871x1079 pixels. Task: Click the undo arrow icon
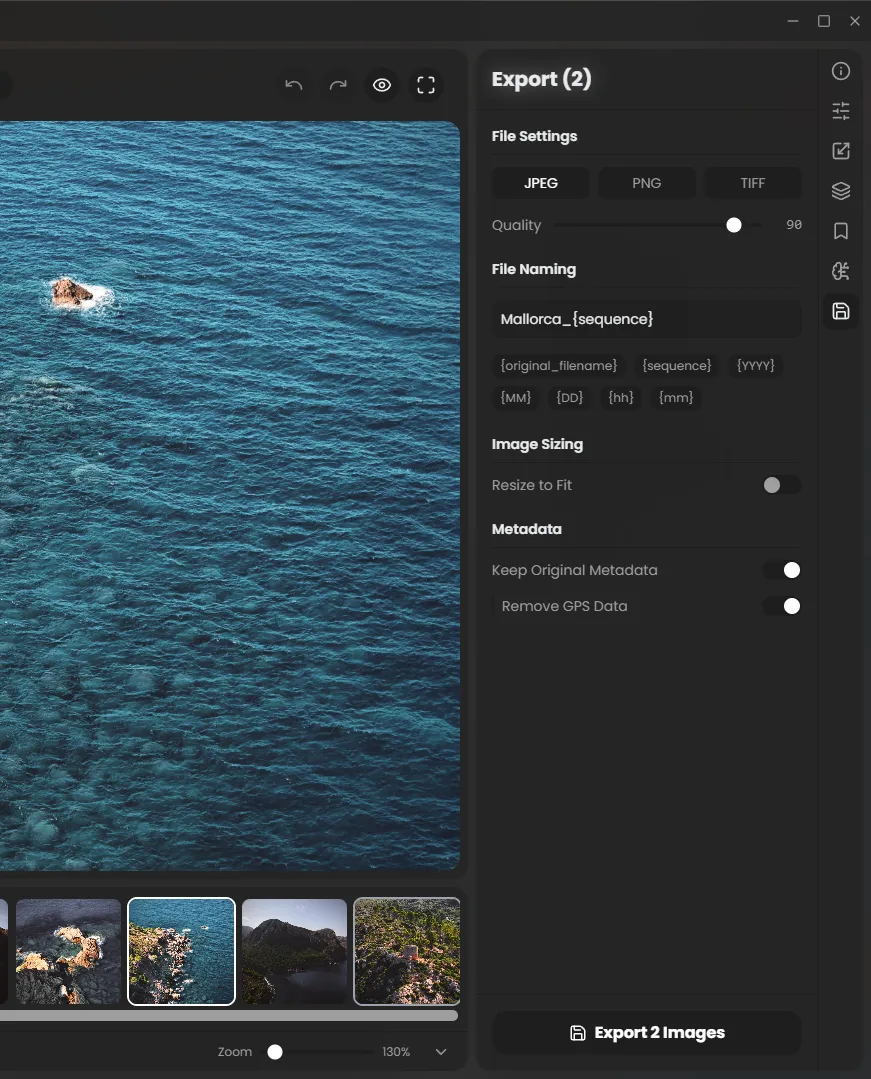click(x=294, y=85)
